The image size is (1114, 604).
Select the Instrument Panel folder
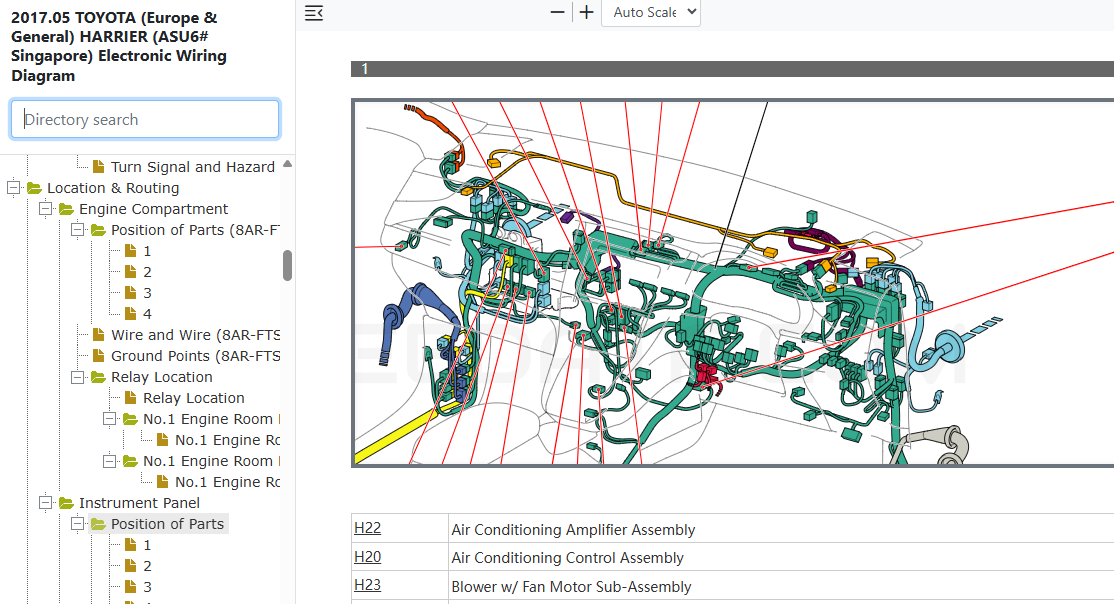[139, 503]
